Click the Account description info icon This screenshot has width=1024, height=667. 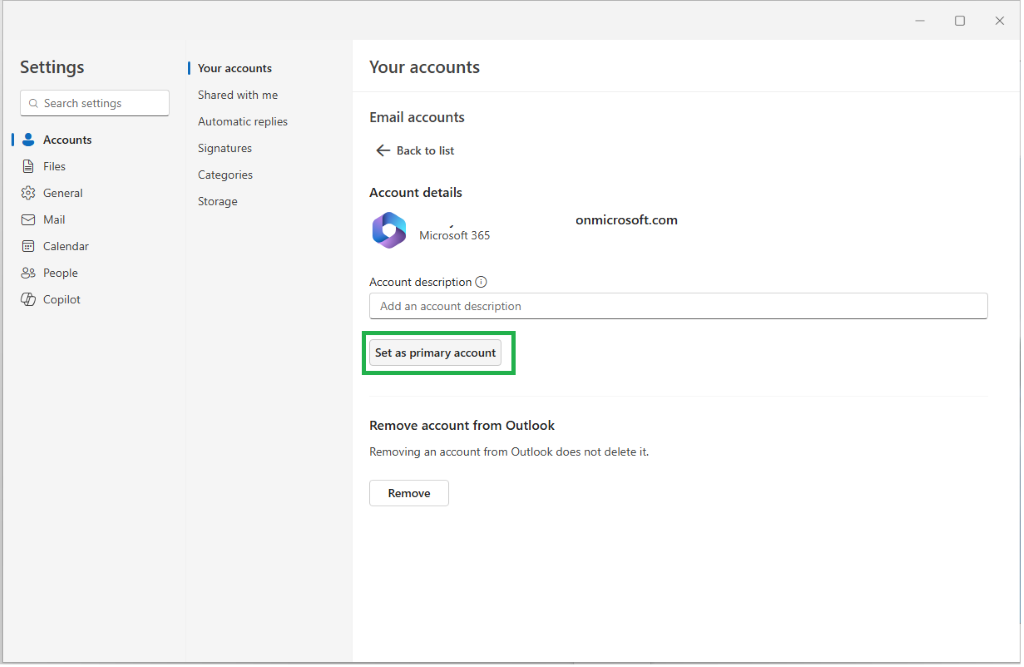coord(481,282)
